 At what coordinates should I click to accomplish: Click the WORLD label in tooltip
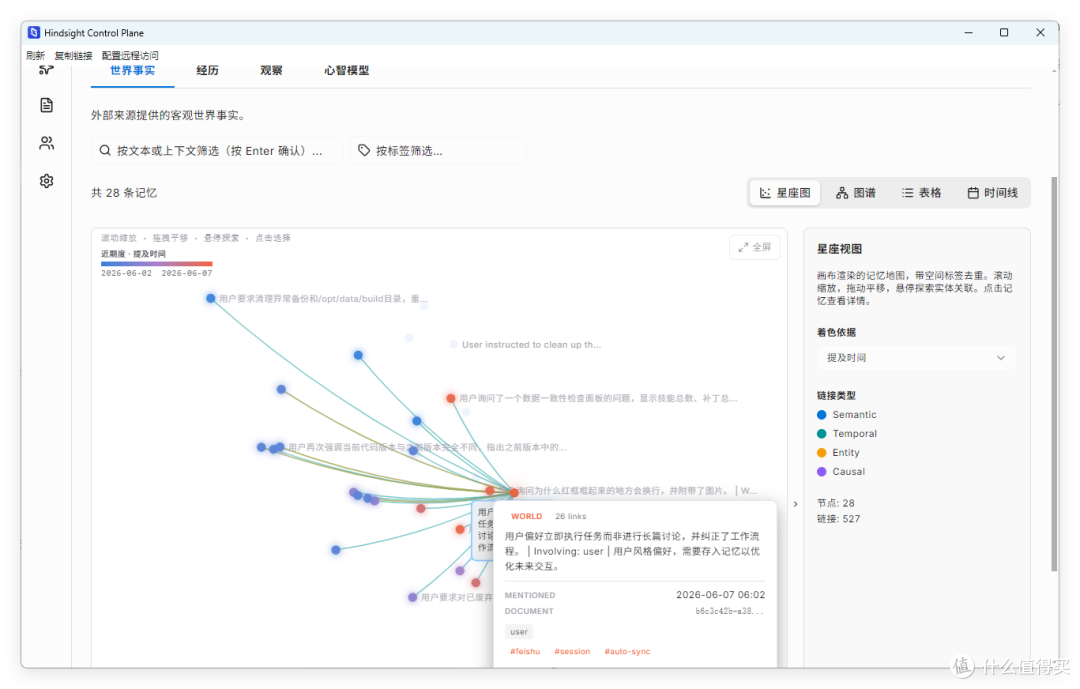(527, 516)
